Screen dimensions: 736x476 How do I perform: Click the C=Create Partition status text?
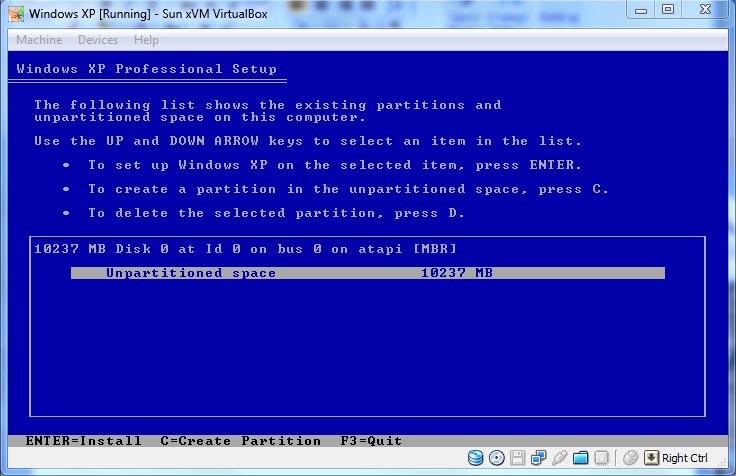click(x=241, y=441)
